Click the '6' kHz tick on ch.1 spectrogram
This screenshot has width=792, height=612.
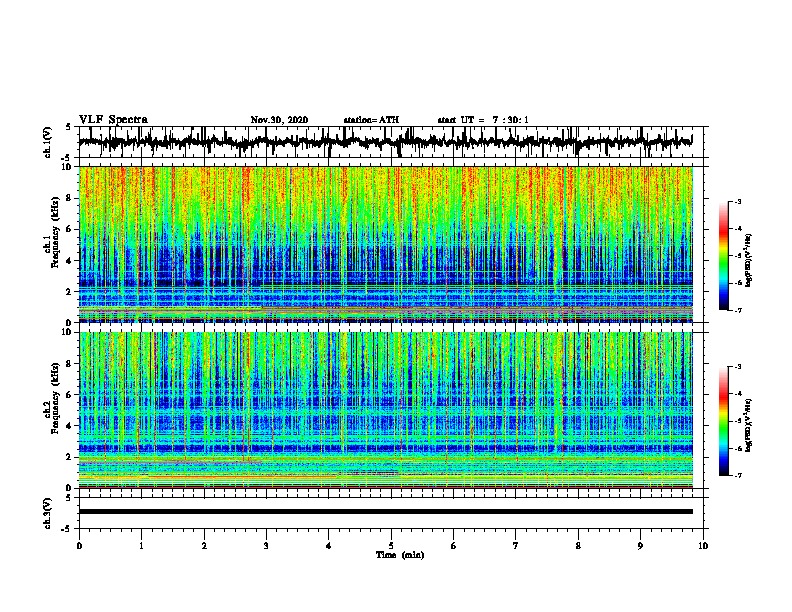pyautogui.click(x=69, y=229)
